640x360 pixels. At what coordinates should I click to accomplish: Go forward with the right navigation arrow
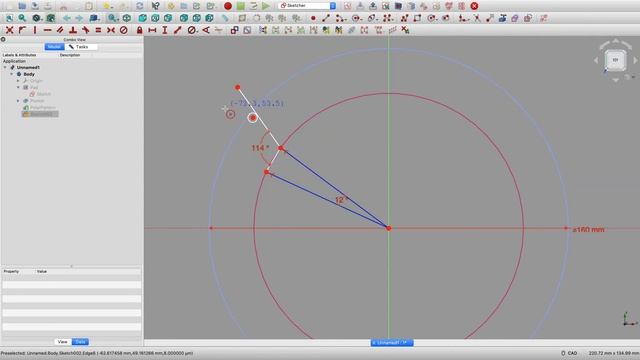pos(79,18)
